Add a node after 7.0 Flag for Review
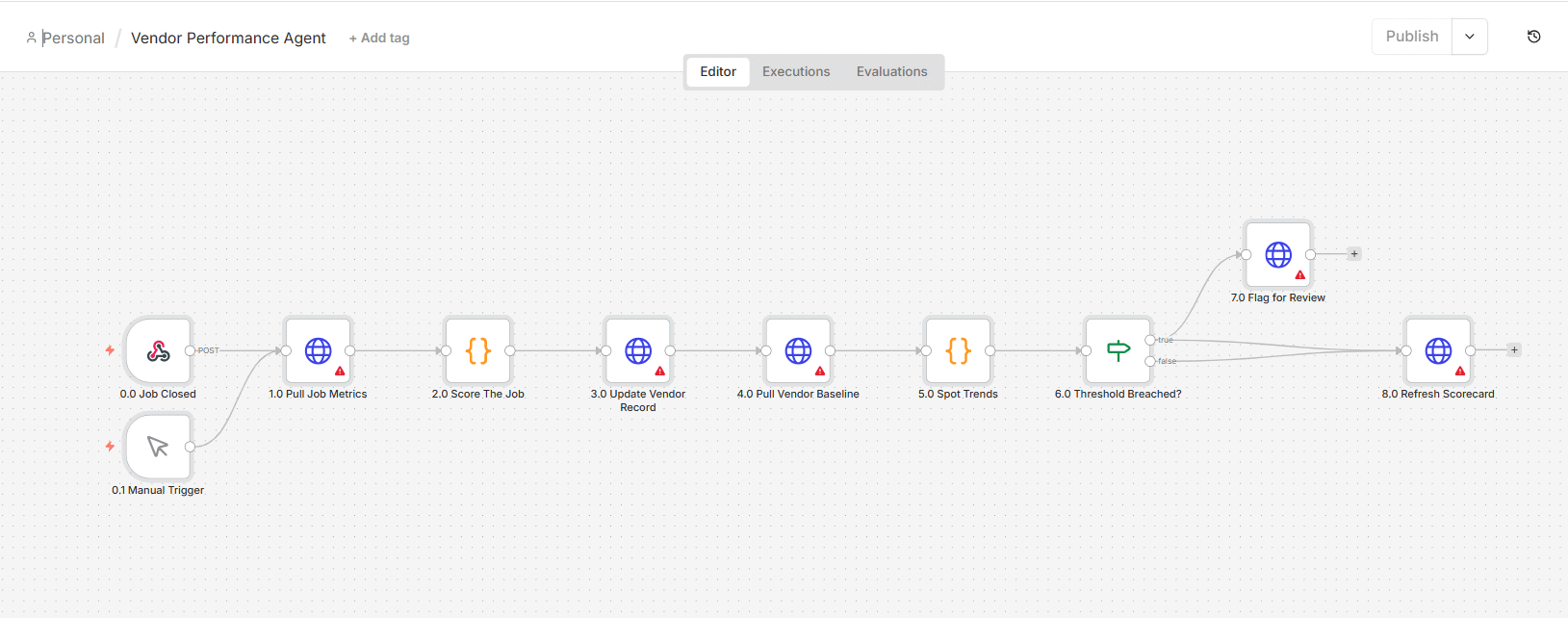This screenshot has height=618, width=1568. (1354, 254)
